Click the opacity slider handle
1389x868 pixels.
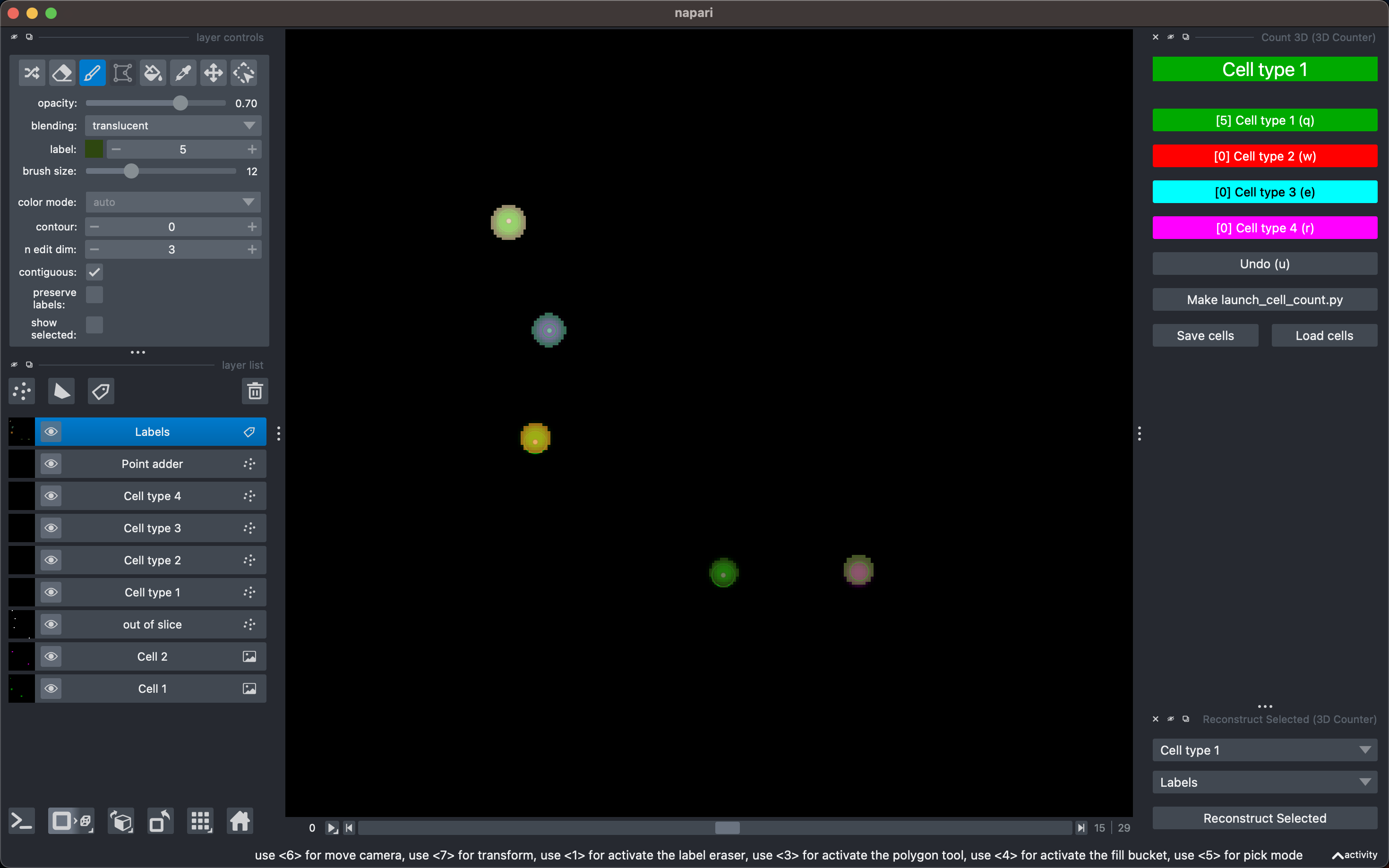point(180,103)
